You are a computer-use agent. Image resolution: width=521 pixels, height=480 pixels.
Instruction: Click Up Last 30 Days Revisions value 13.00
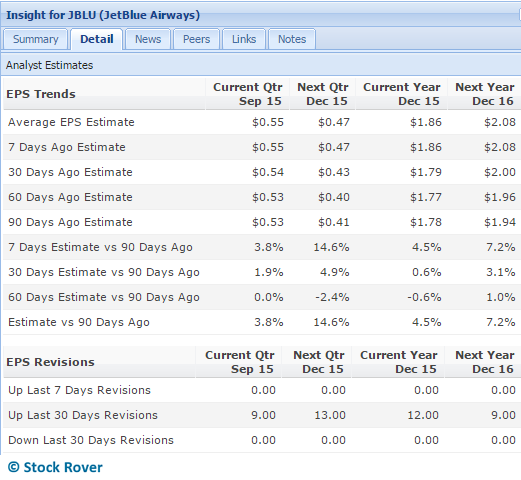click(330, 415)
